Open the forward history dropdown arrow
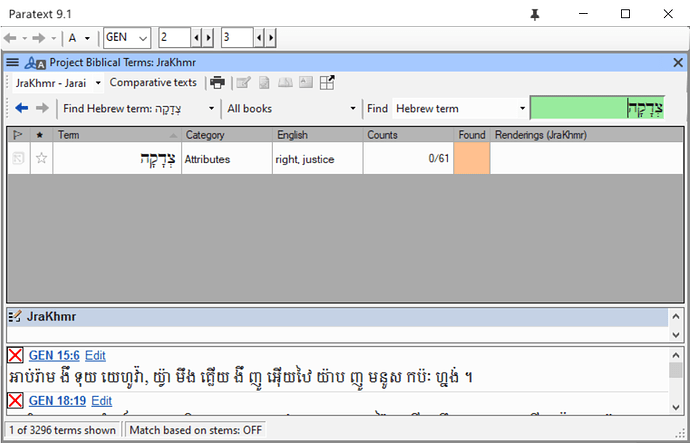This screenshot has width=690, height=443. pyautogui.click(x=53, y=38)
